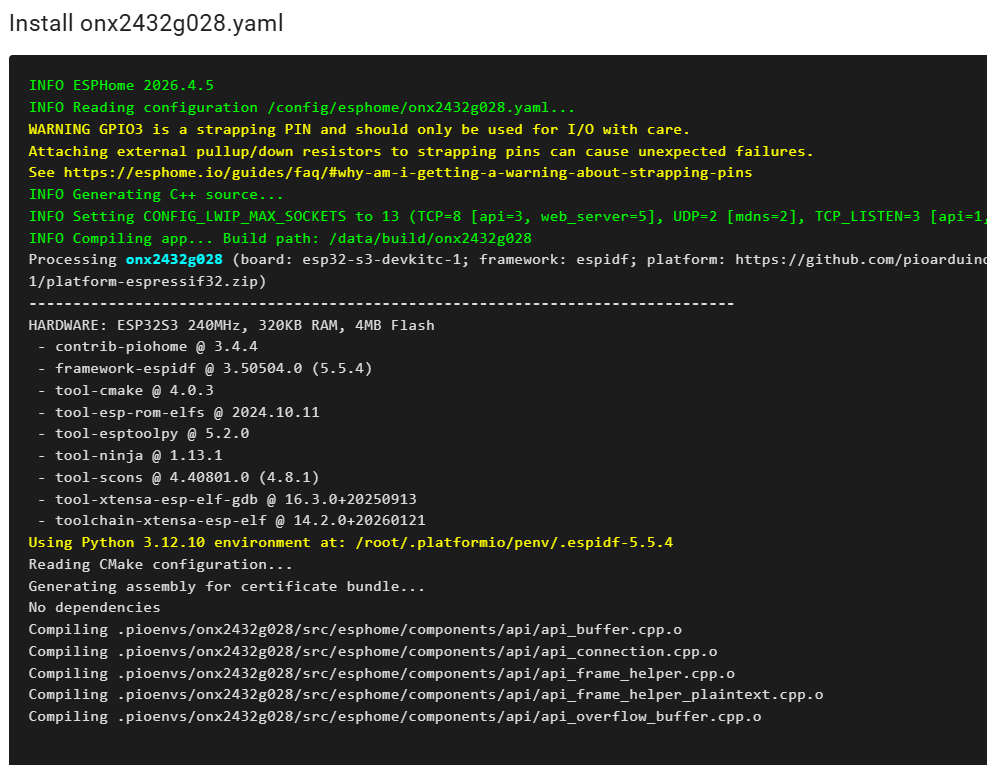This screenshot has width=987, height=765.
Task: Click the '1/platform-espressif32.zip)' log line
Action: click(x=147, y=281)
